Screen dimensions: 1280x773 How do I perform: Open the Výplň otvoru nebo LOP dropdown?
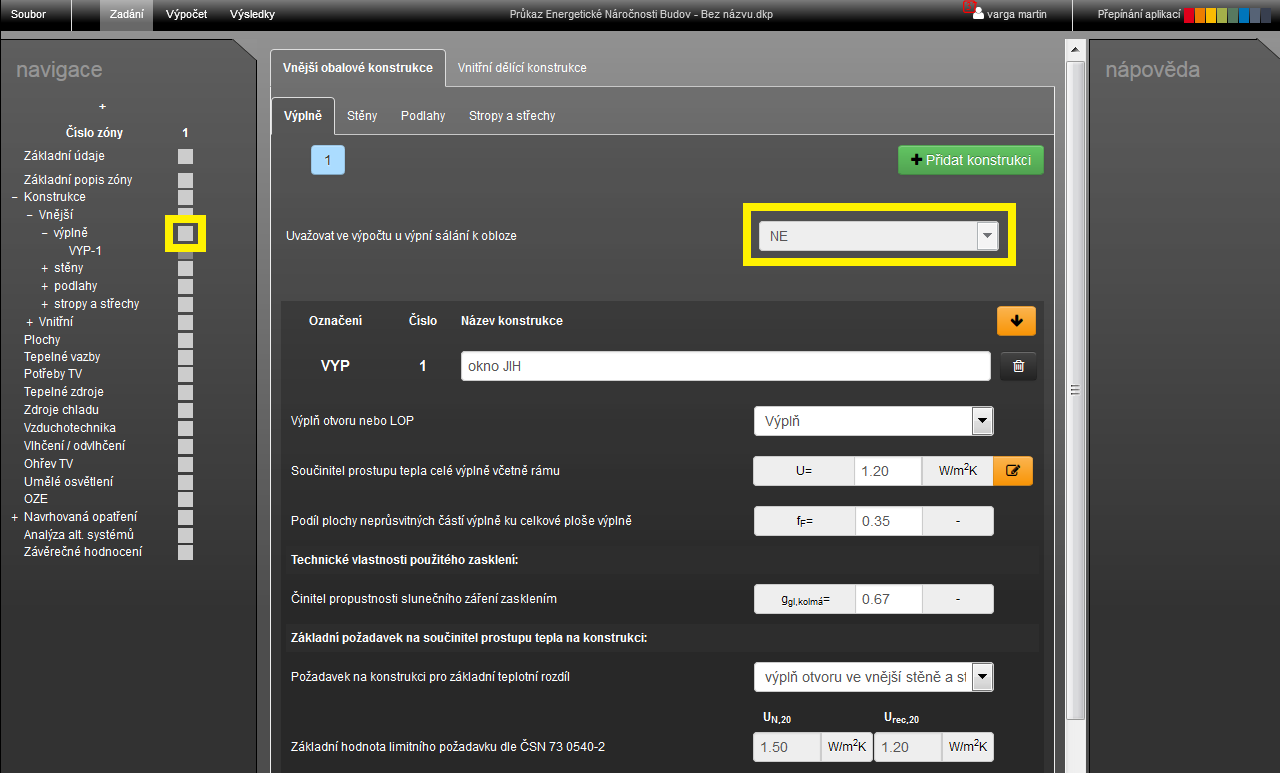874,421
